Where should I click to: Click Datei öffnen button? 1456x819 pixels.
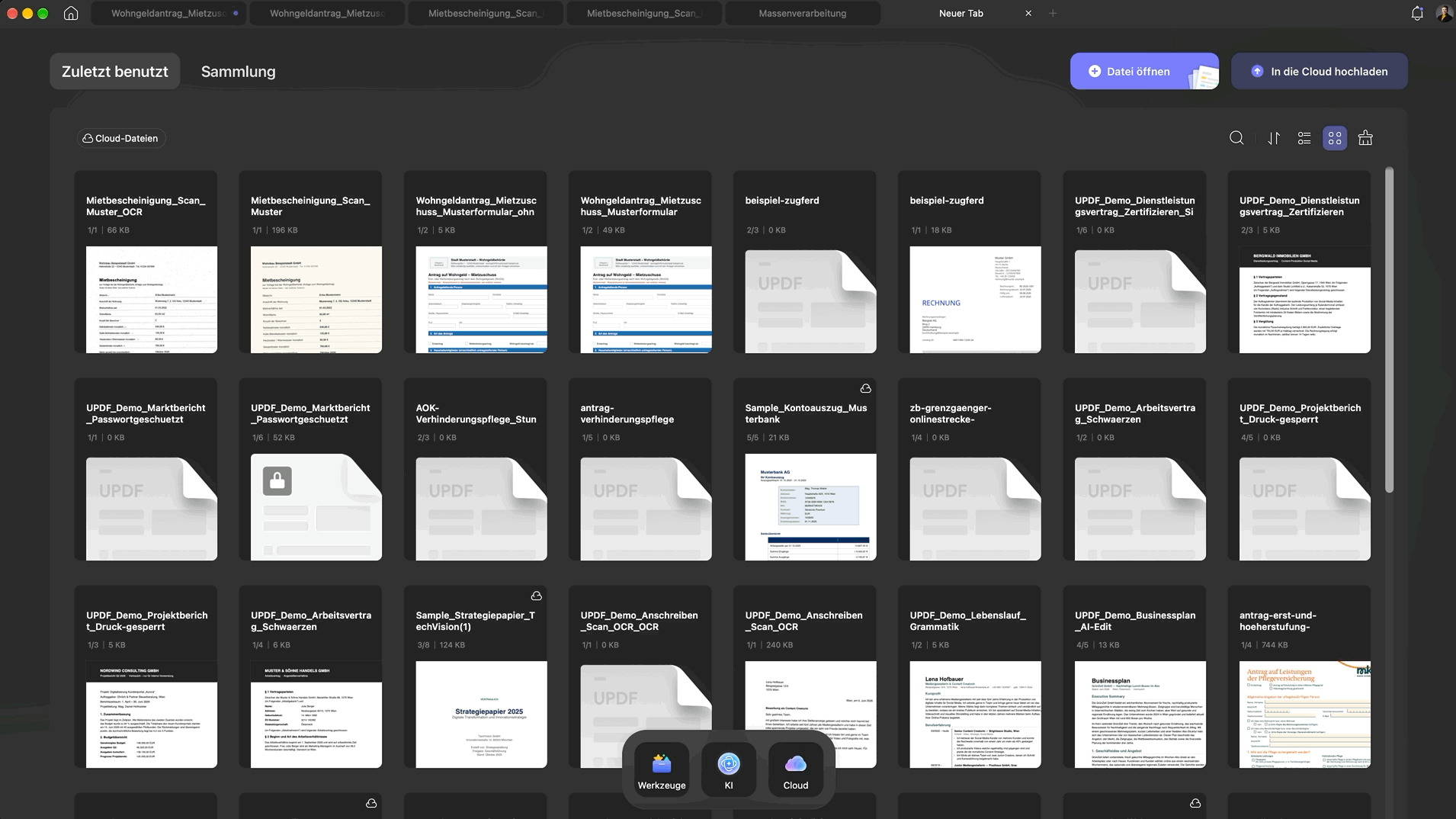1144,71
